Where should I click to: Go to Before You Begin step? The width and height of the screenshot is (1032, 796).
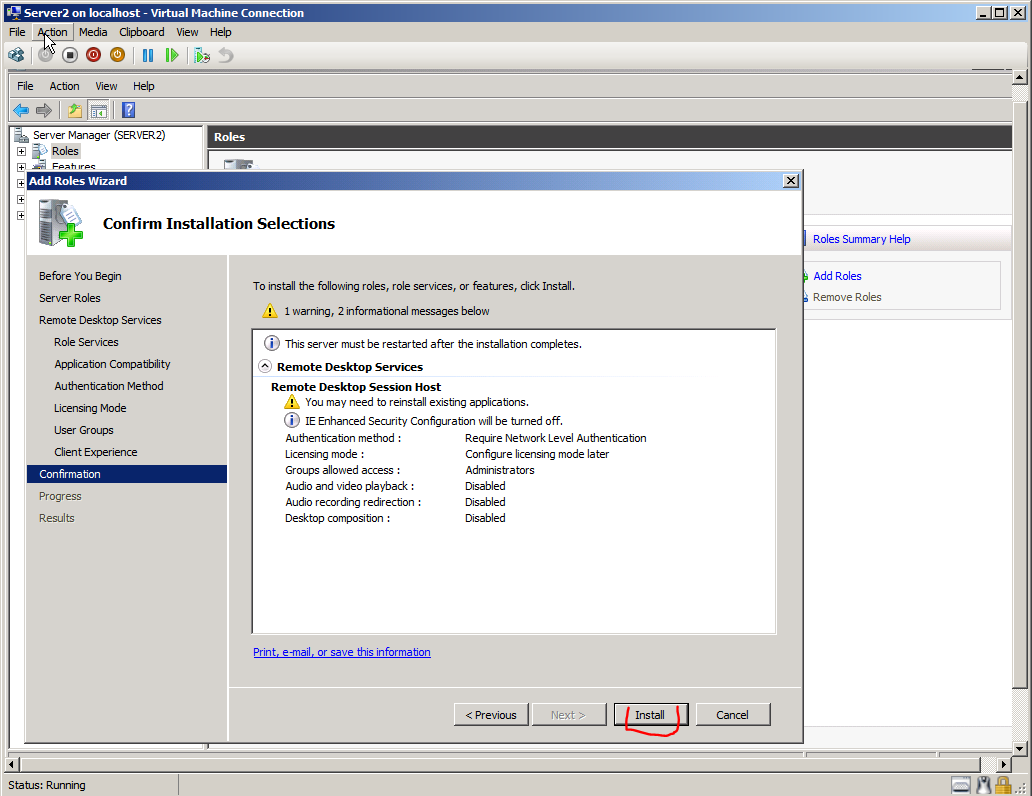click(80, 276)
